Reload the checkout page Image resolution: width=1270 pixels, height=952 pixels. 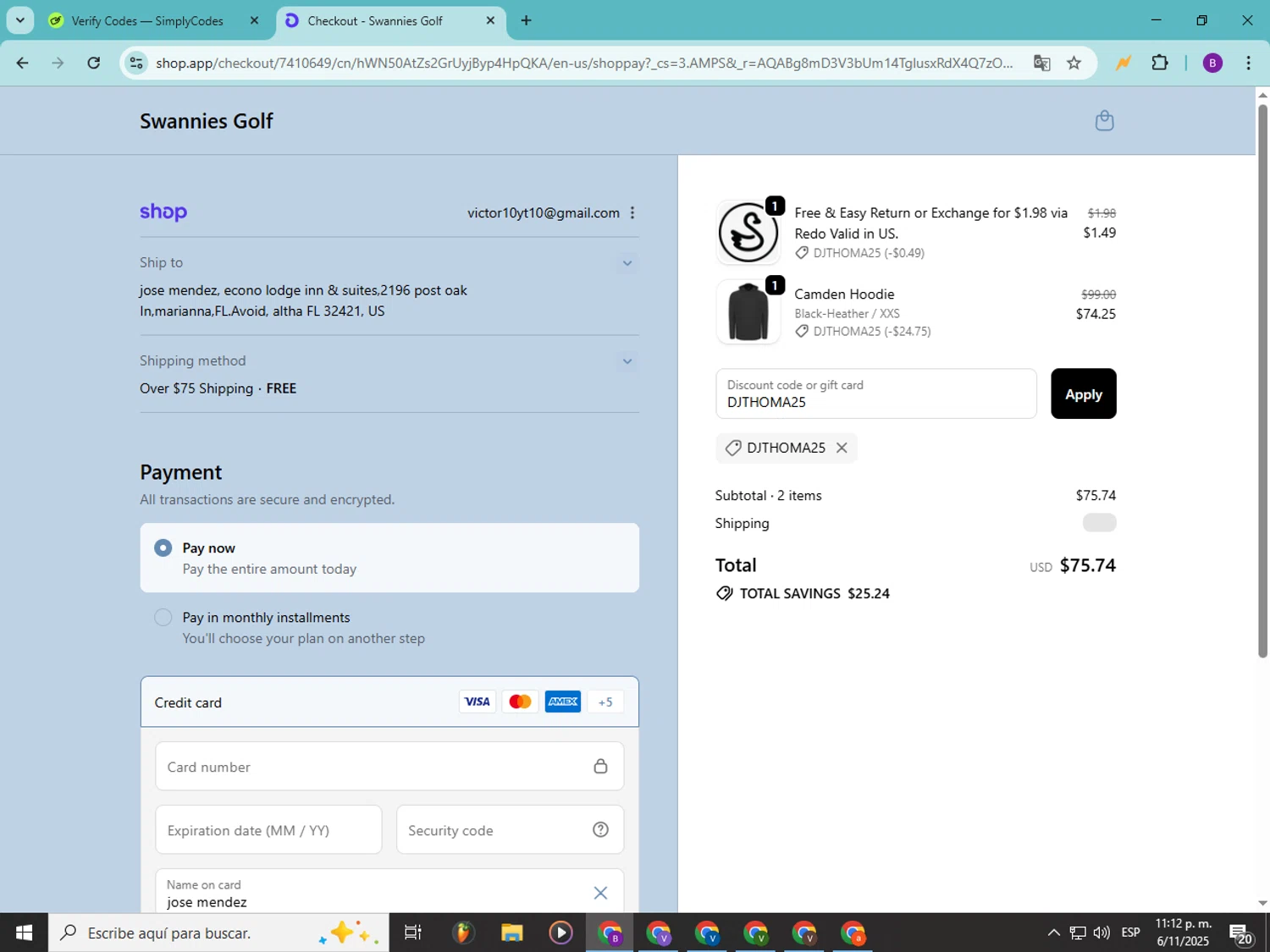tap(94, 63)
